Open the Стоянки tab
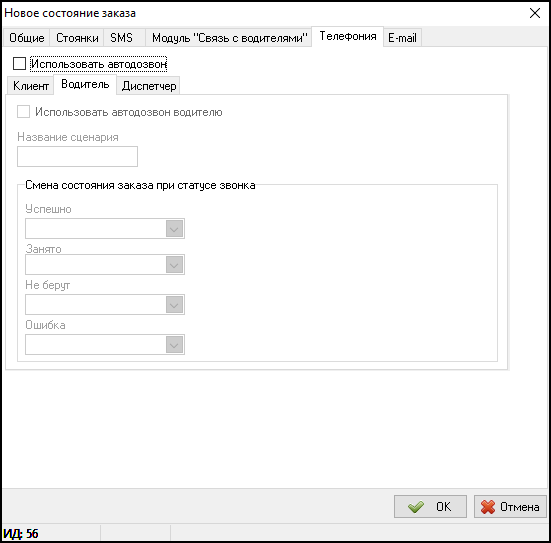Viewport: 551px width, 543px height. [x=77, y=38]
